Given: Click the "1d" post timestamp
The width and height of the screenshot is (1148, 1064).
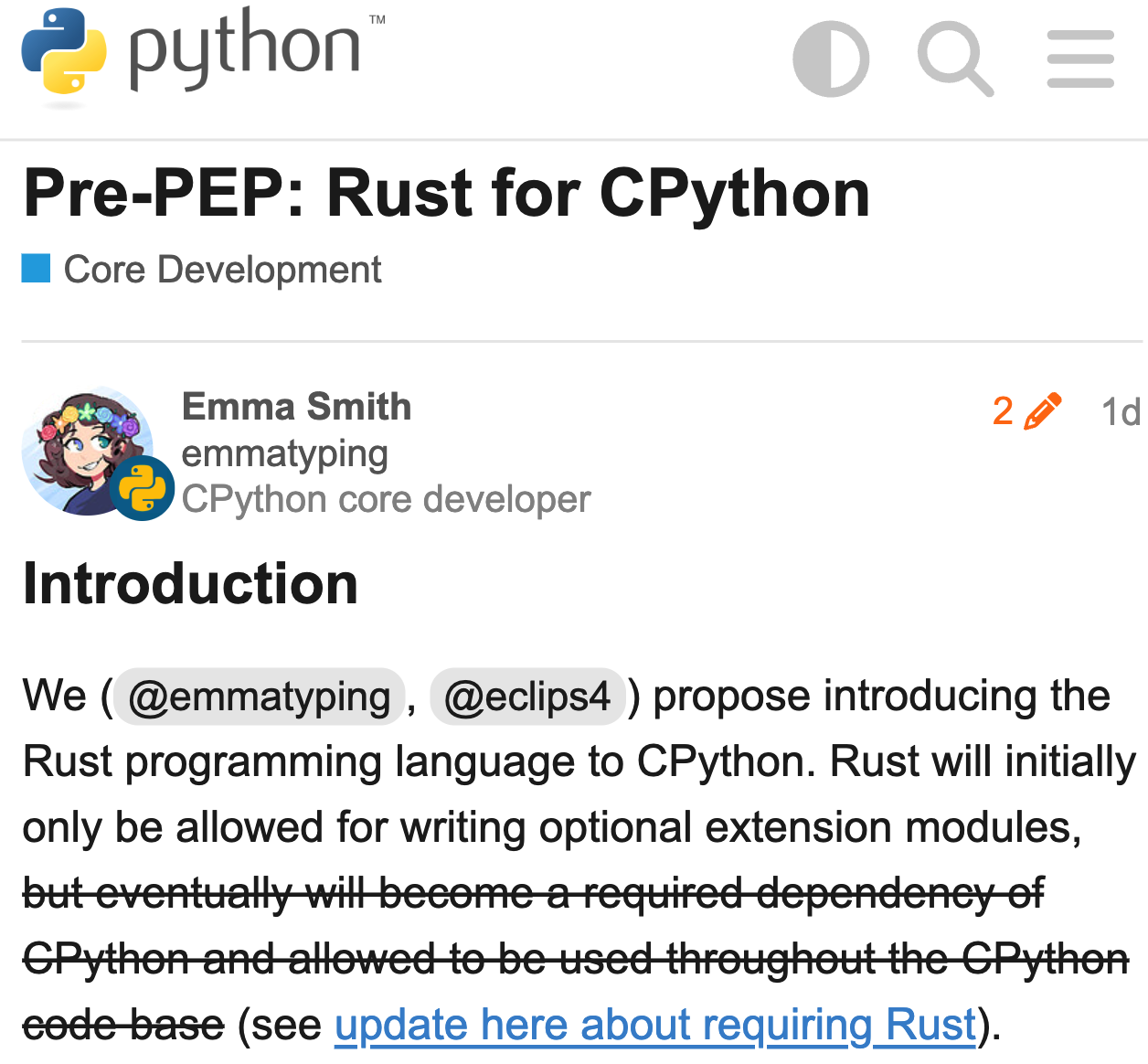Looking at the screenshot, I should [1121, 411].
